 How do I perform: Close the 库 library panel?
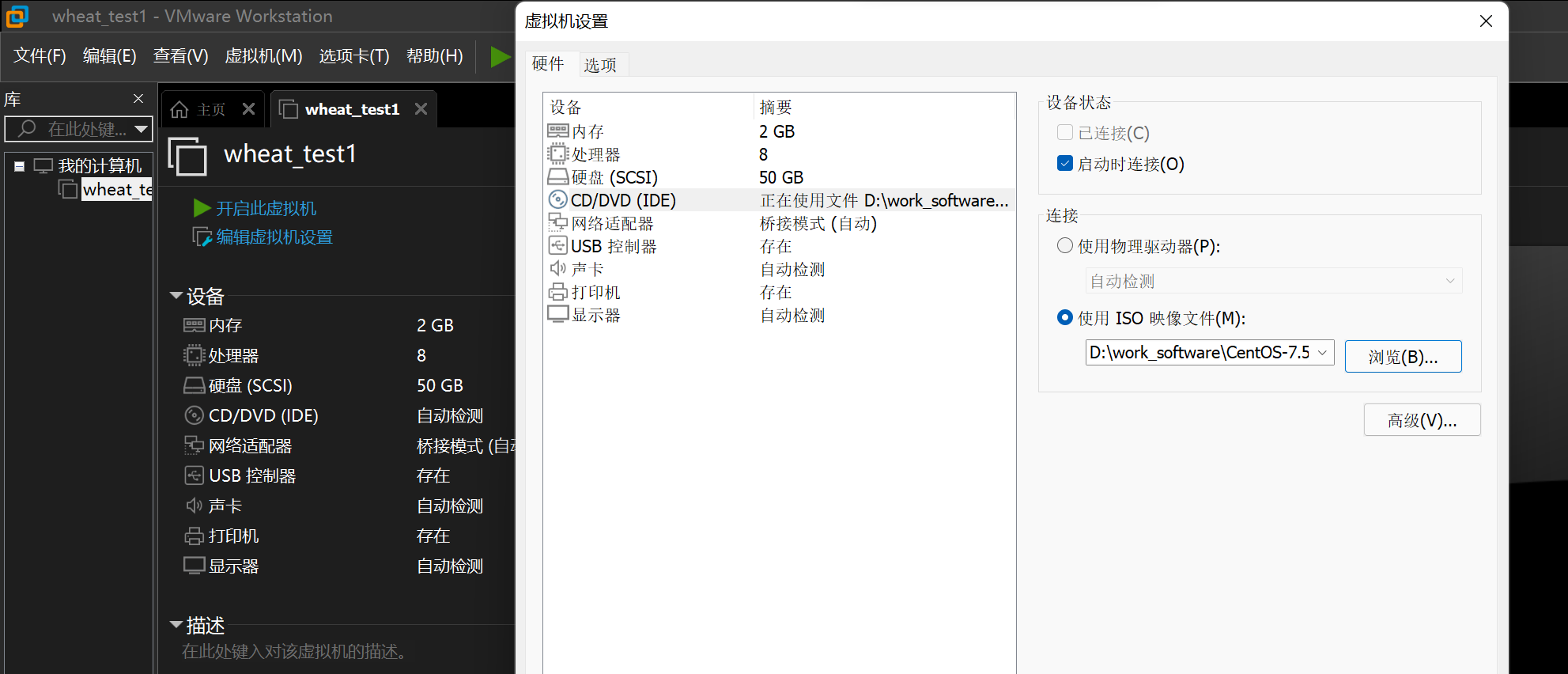[x=138, y=99]
